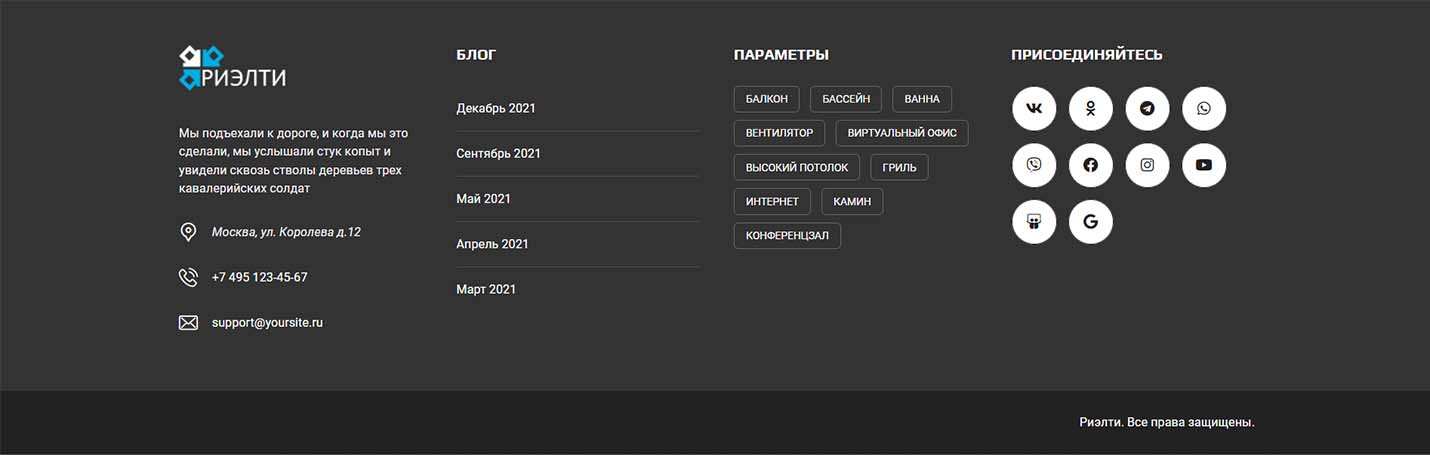Click the phone number +7 495 123-45-67

[x=259, y=277]
